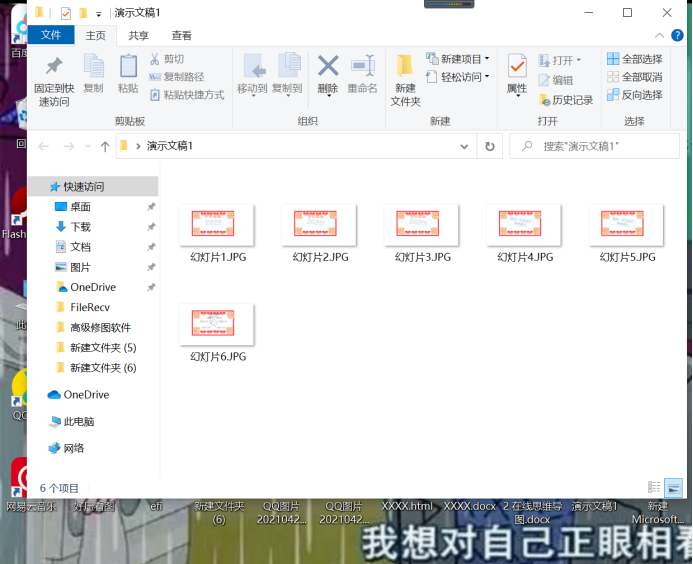This screenshot has height=564, width=693.
Task: Click 全部取消 select none
Action: (x=635, y=77)
